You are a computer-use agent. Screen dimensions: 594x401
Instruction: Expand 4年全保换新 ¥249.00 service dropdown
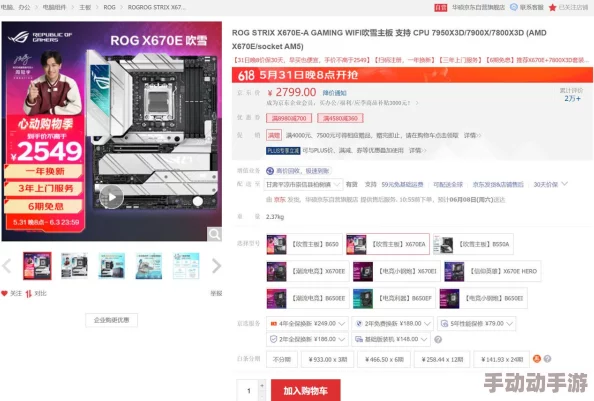307,324
